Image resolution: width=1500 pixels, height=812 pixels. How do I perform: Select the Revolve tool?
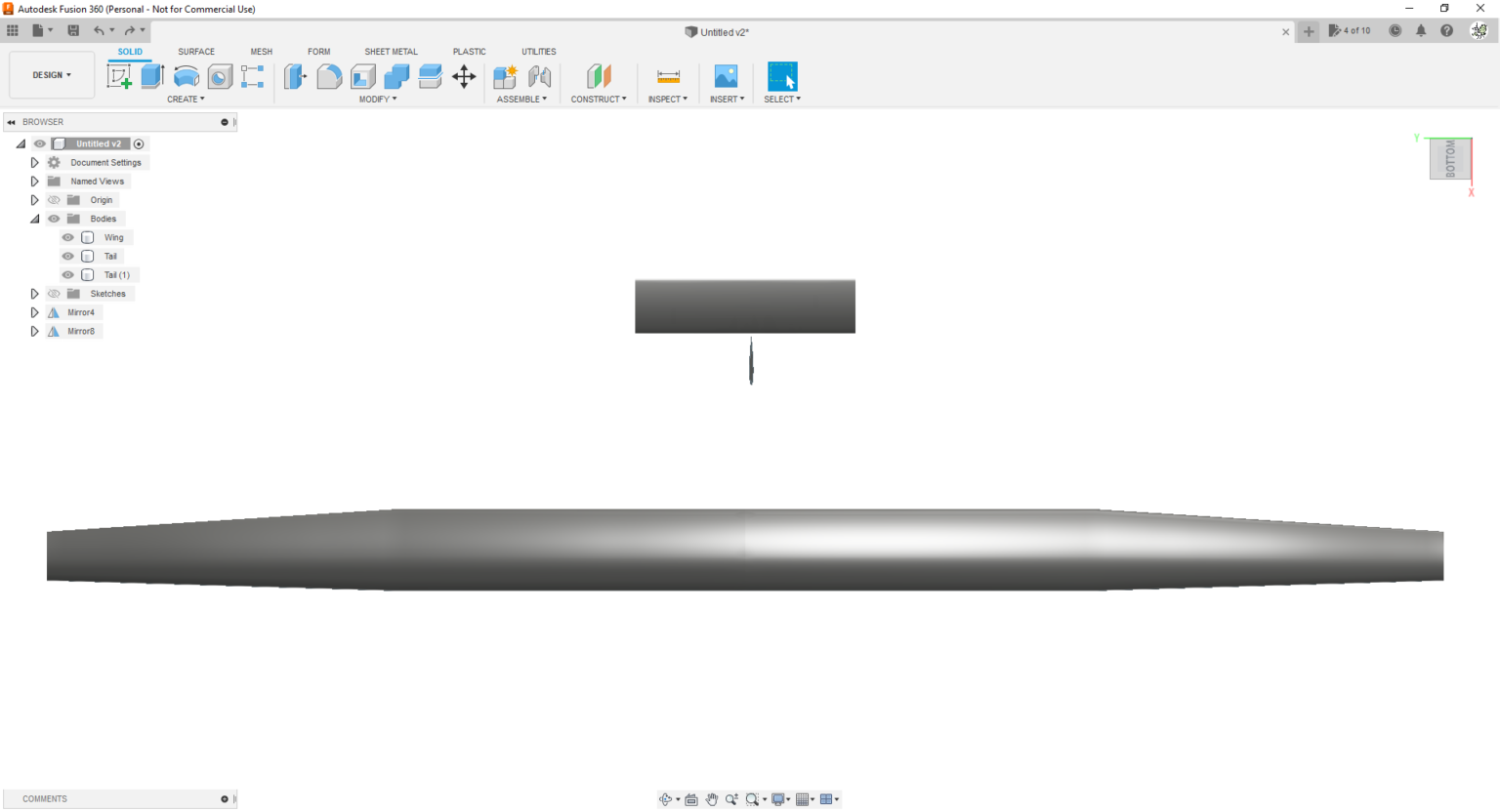pos(186,75)
